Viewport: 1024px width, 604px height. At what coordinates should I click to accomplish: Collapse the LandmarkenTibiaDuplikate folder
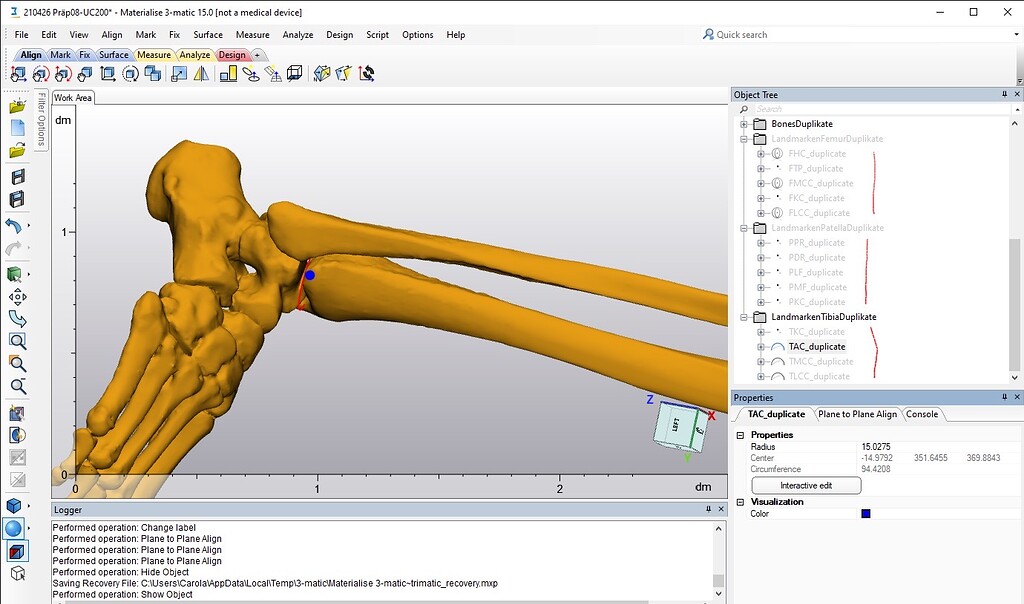point(744,317)
